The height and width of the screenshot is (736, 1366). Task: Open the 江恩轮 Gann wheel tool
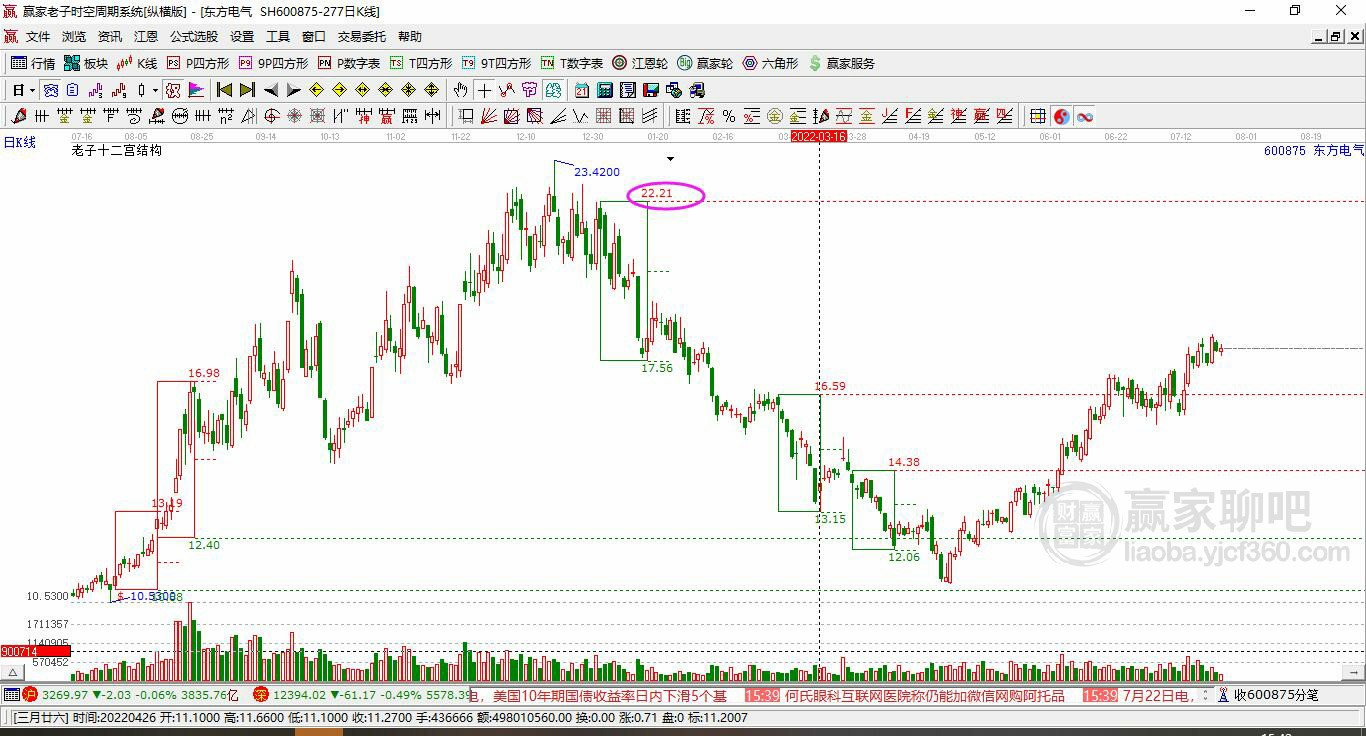click(640, 63)
